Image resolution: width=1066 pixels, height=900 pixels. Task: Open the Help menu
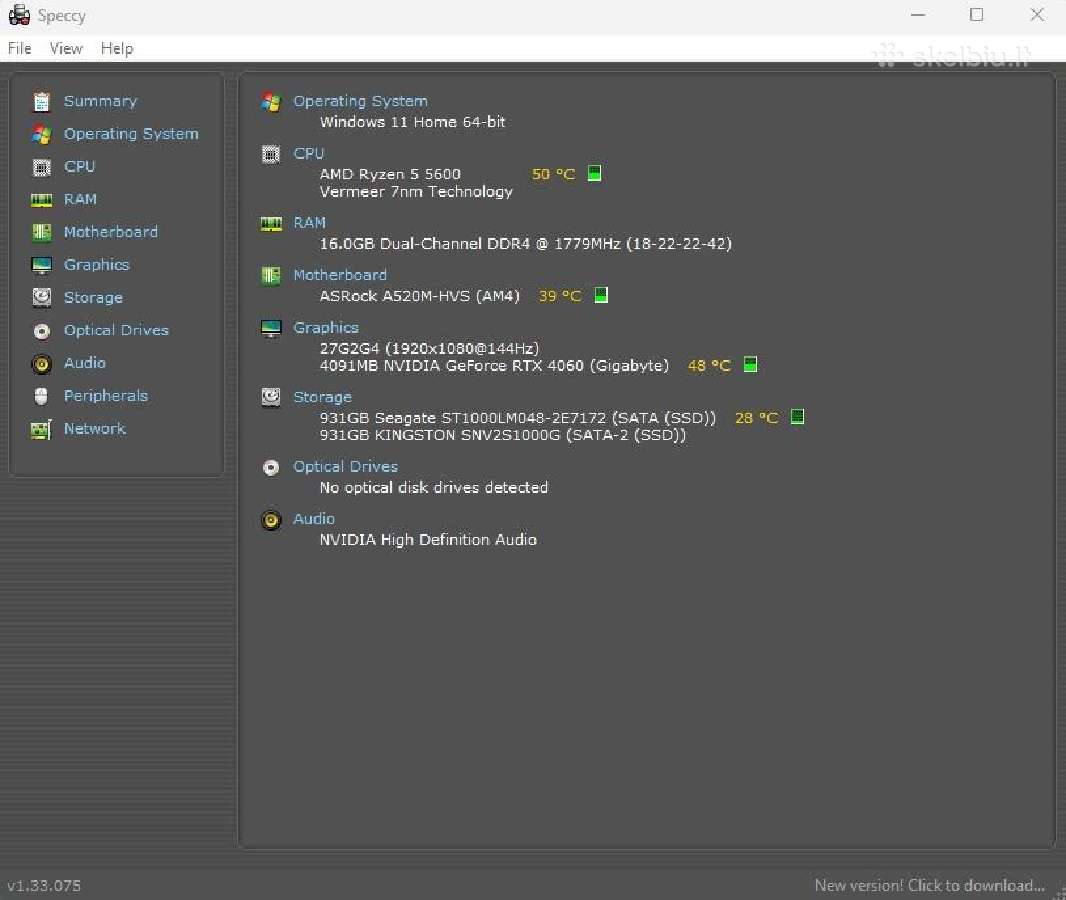[x=117, y=48]
